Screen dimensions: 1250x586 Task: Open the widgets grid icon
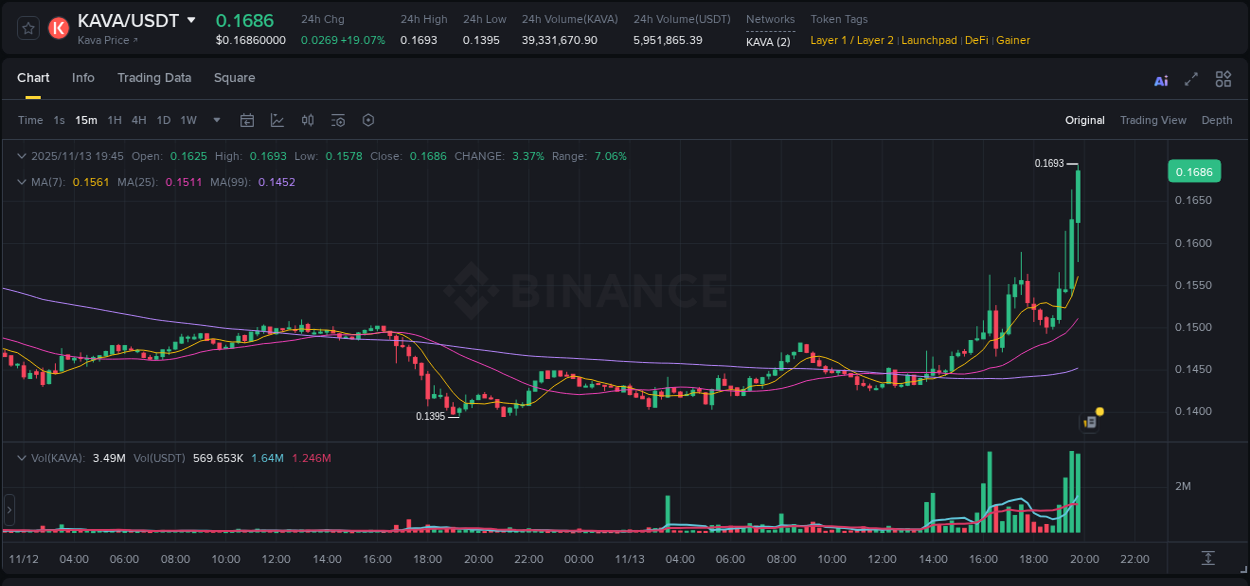click(x=1222, y=79)
